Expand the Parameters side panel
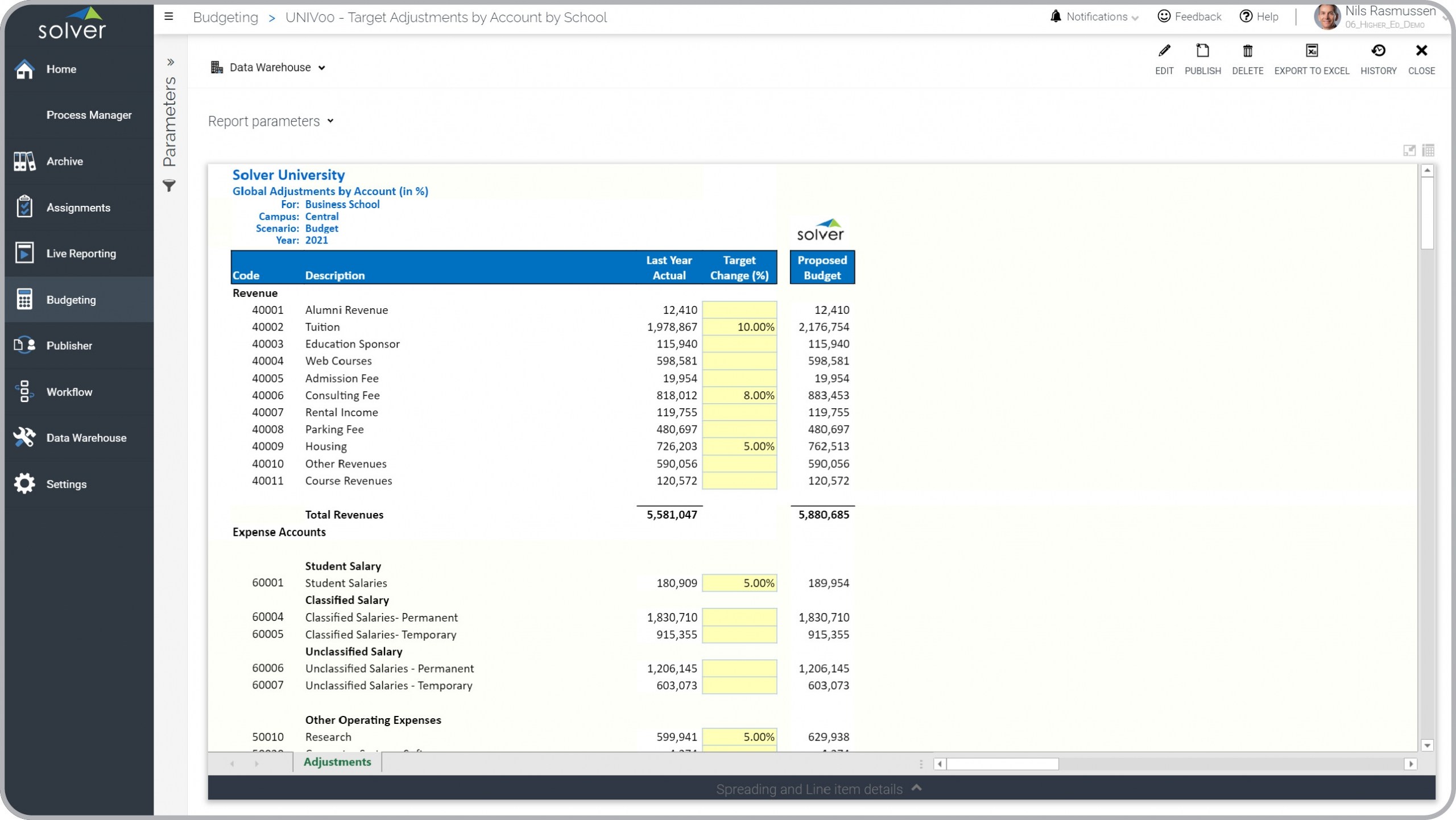The image size is (1456, 820). 170,62
